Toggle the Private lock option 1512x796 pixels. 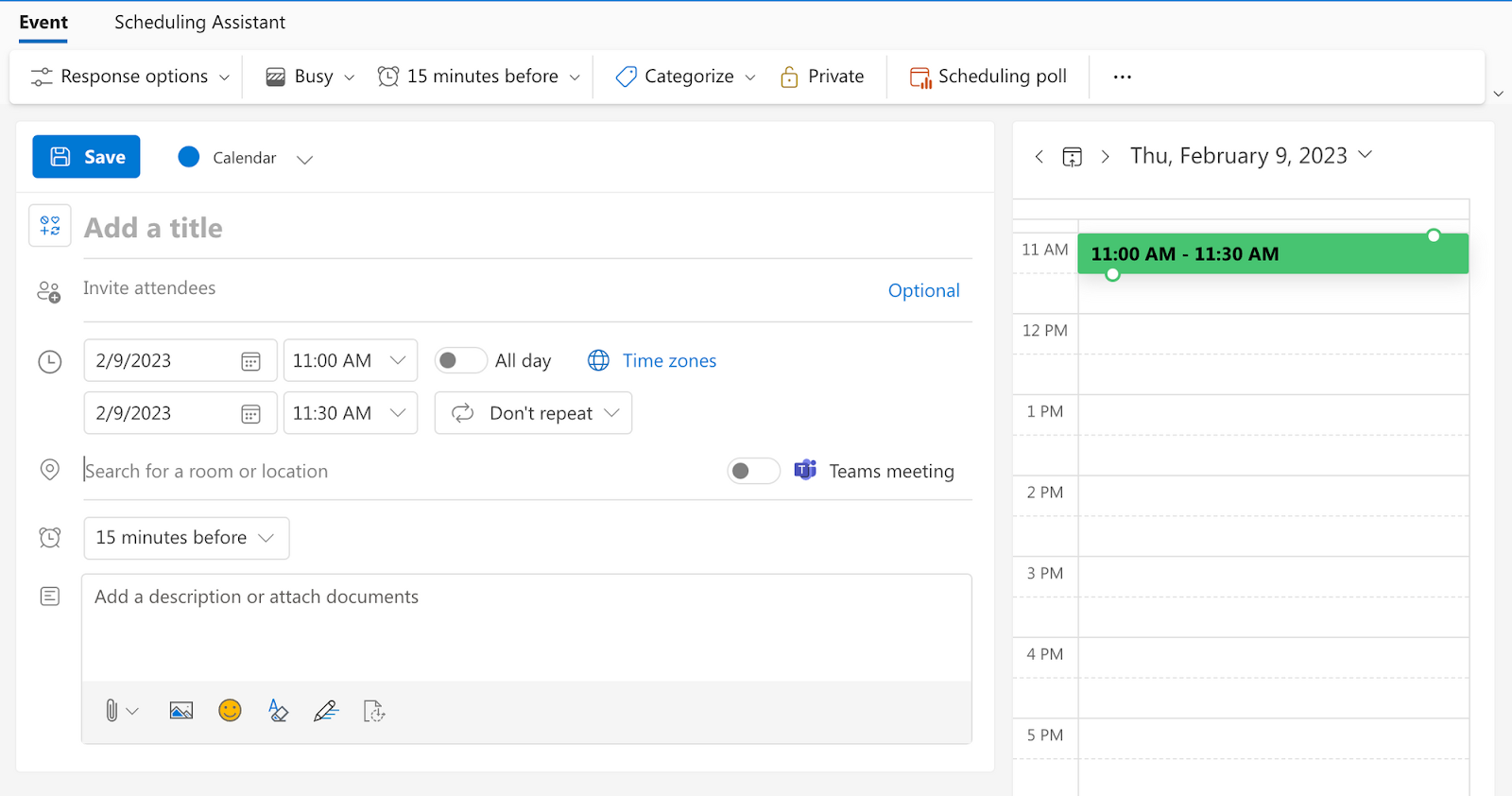[x=822, y=77]
